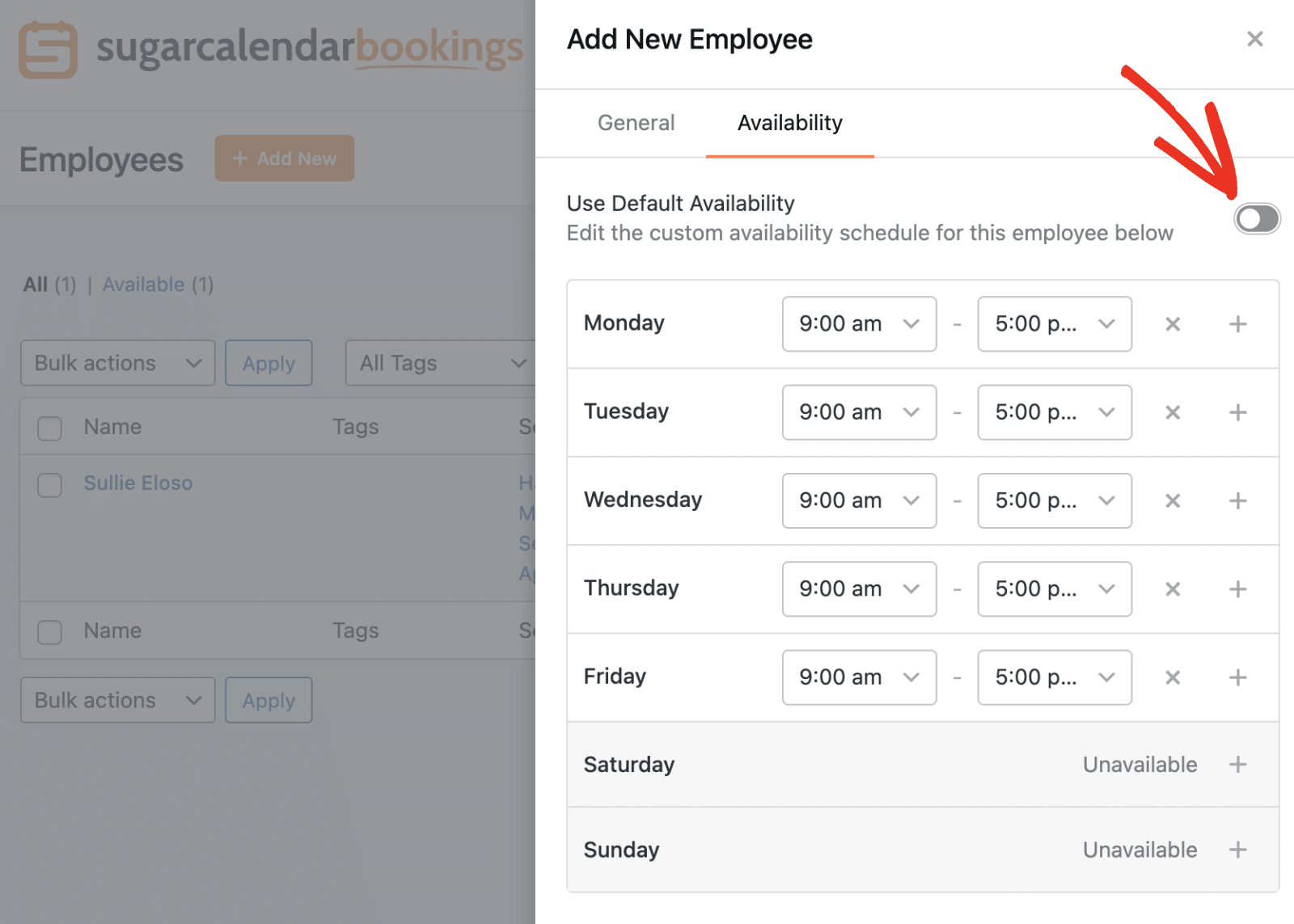Apply the selected bulk action
The height and width of the screenshot is (924, 1294).
click(x=268, y=363)
